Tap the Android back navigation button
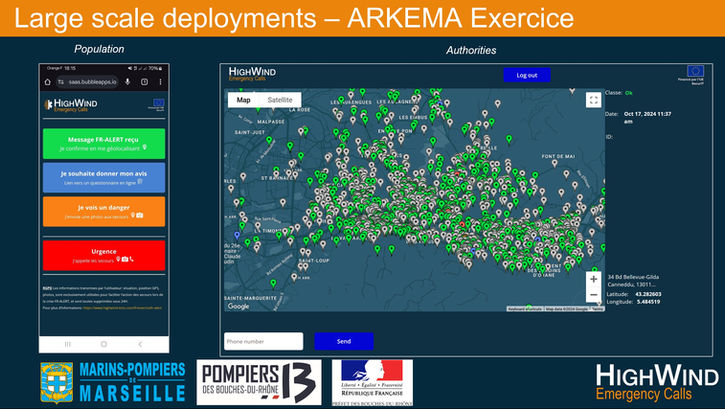The width and height of the screenshot is (725, 409). coord(140,344)
